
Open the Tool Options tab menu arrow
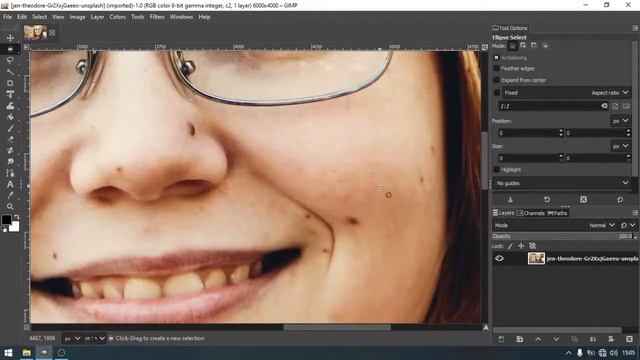635,28
